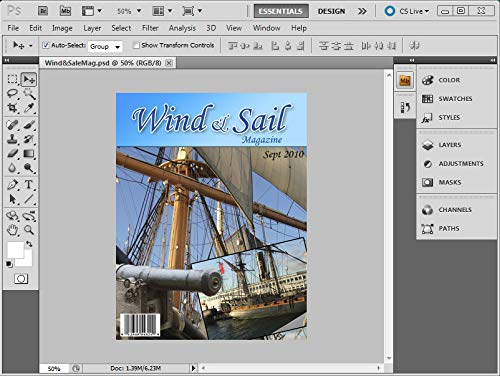Image resolution: width=500 pixels, height=376 pixels.
Task: Select the Dodge tool
Action: point(29,168)
